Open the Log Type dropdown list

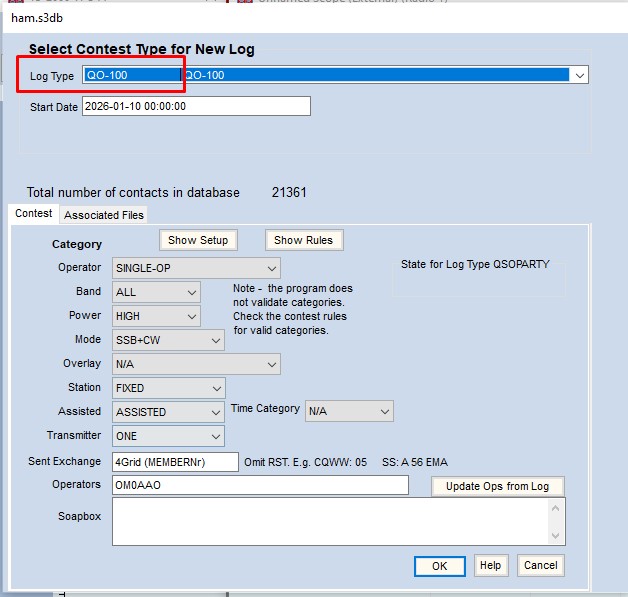coord(578,75)
